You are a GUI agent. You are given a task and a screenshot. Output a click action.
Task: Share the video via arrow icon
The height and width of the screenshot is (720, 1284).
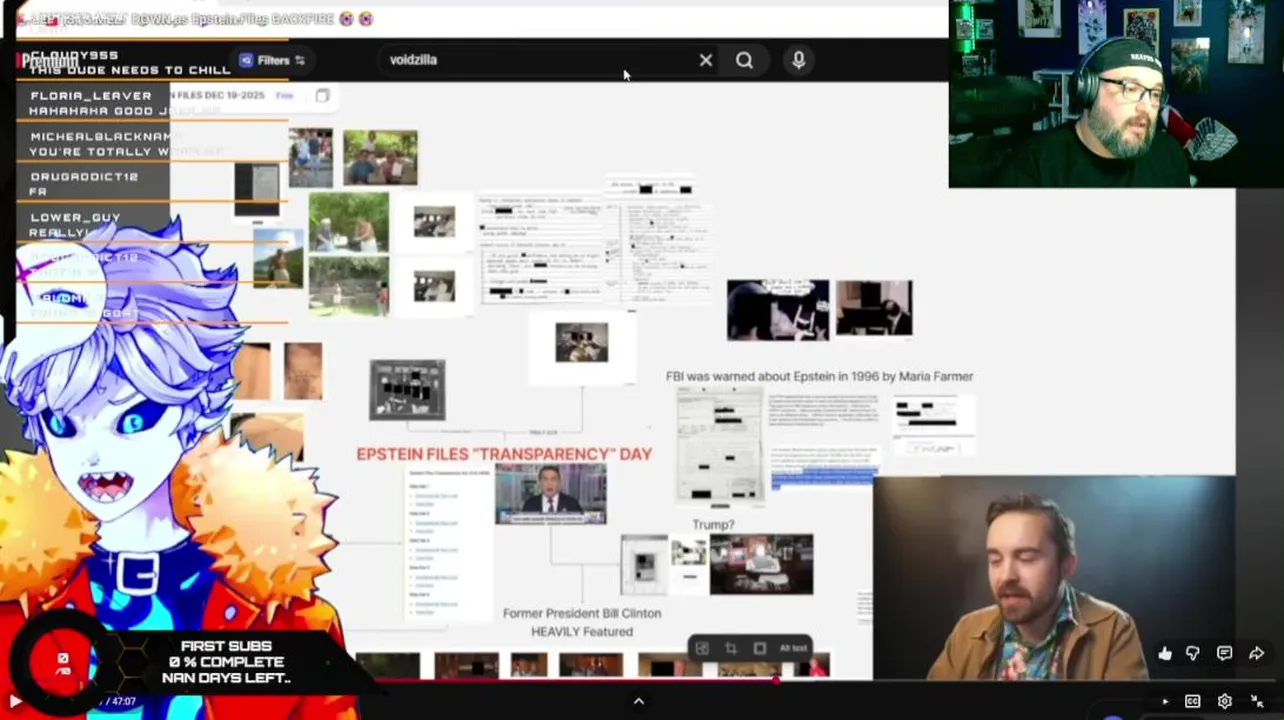point(1256,653)
